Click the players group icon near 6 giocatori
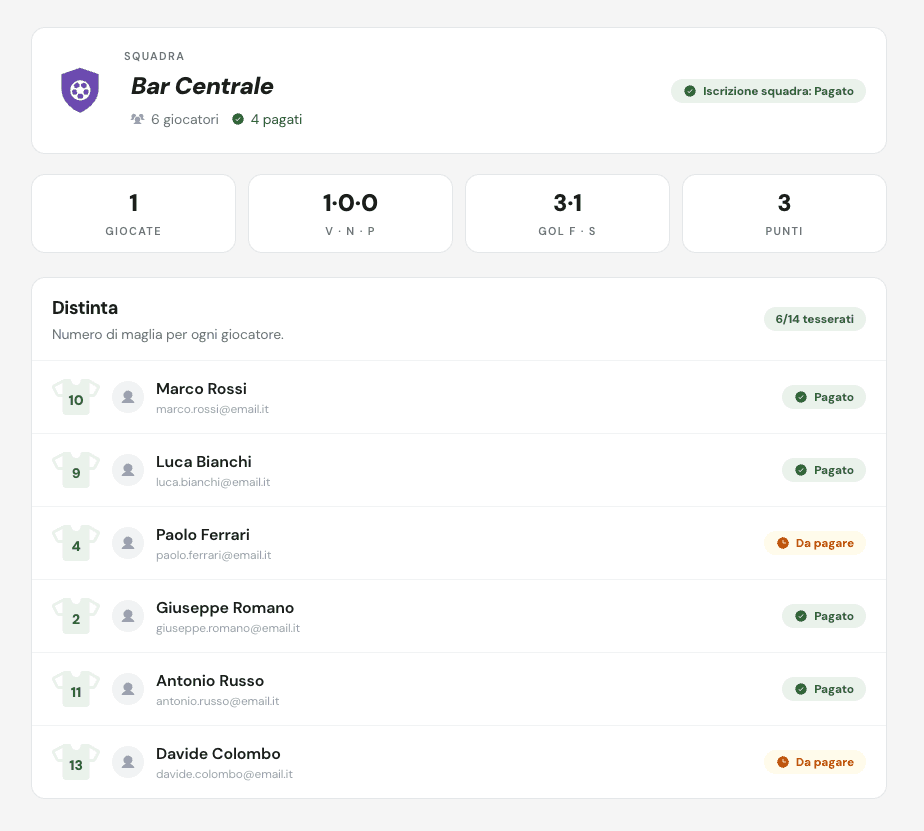 pos(137,119)
